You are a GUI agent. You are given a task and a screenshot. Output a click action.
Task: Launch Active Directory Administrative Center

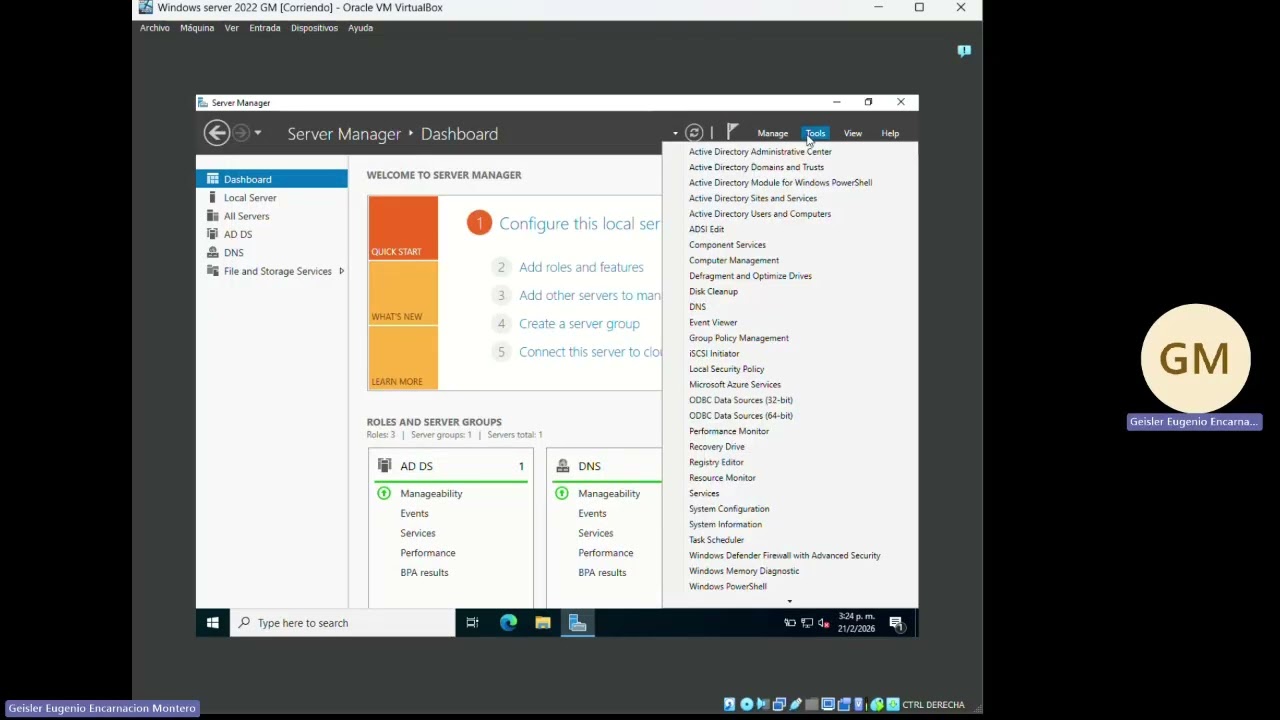coord(760,152)
